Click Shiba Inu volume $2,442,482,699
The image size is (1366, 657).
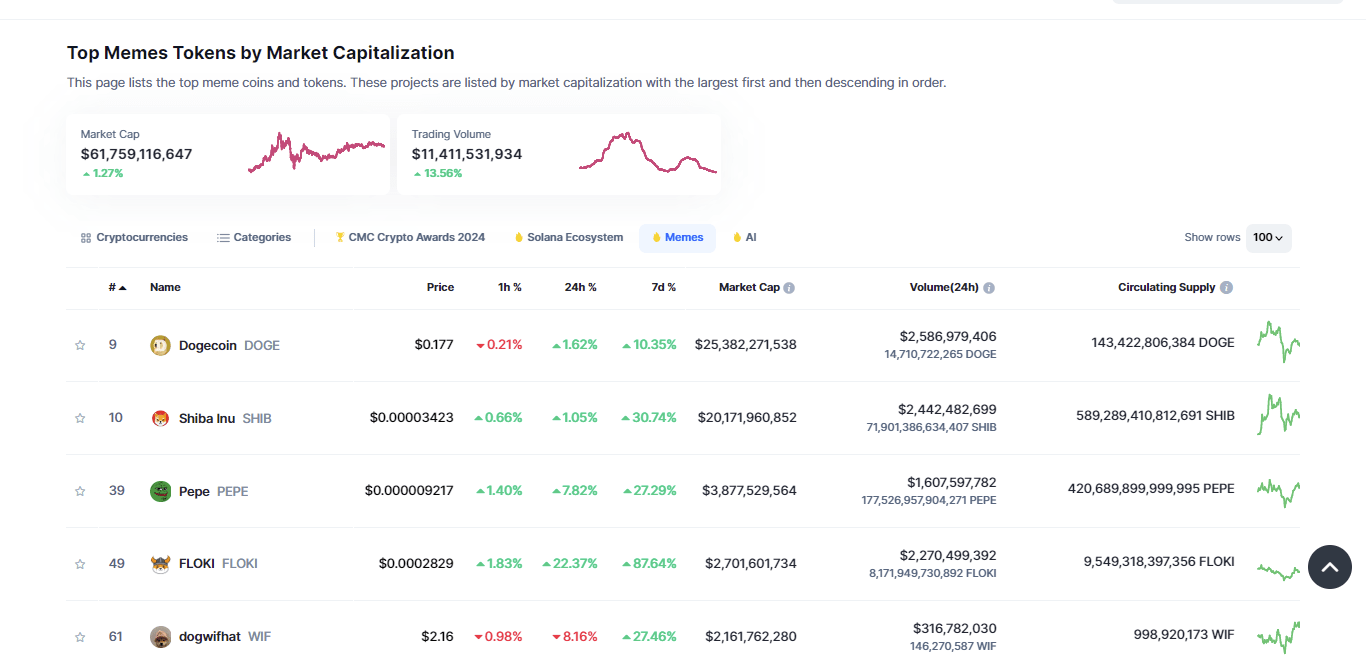948,410
